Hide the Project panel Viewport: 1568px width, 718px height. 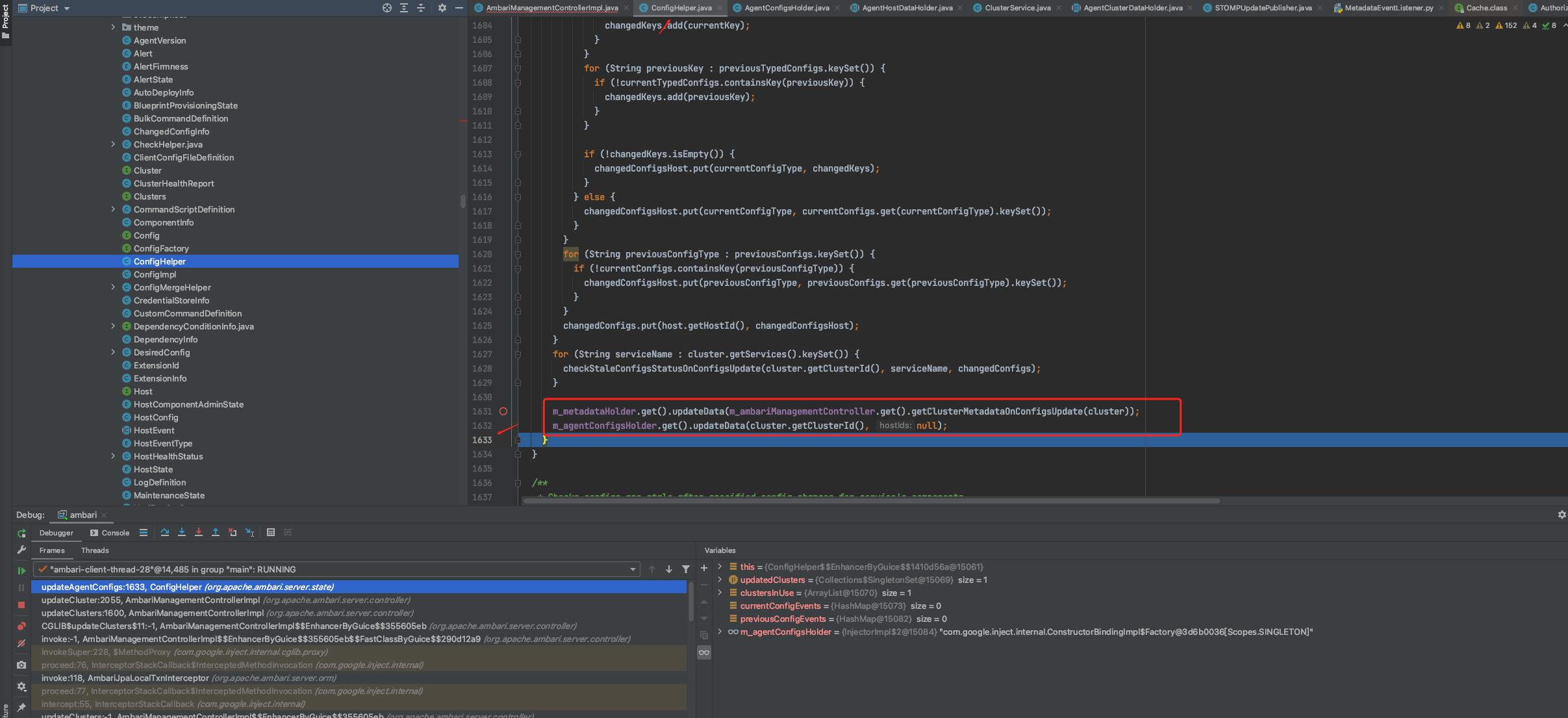(x=459, y=8)
